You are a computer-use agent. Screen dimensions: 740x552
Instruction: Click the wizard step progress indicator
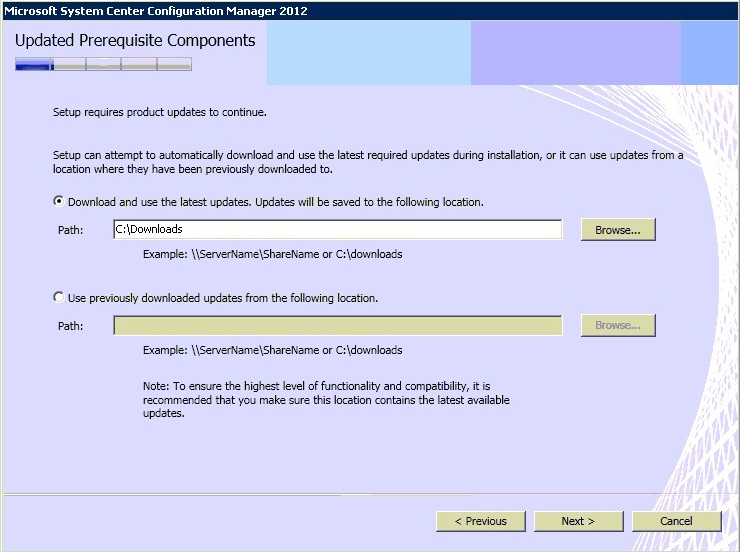(x=103, y=64)
